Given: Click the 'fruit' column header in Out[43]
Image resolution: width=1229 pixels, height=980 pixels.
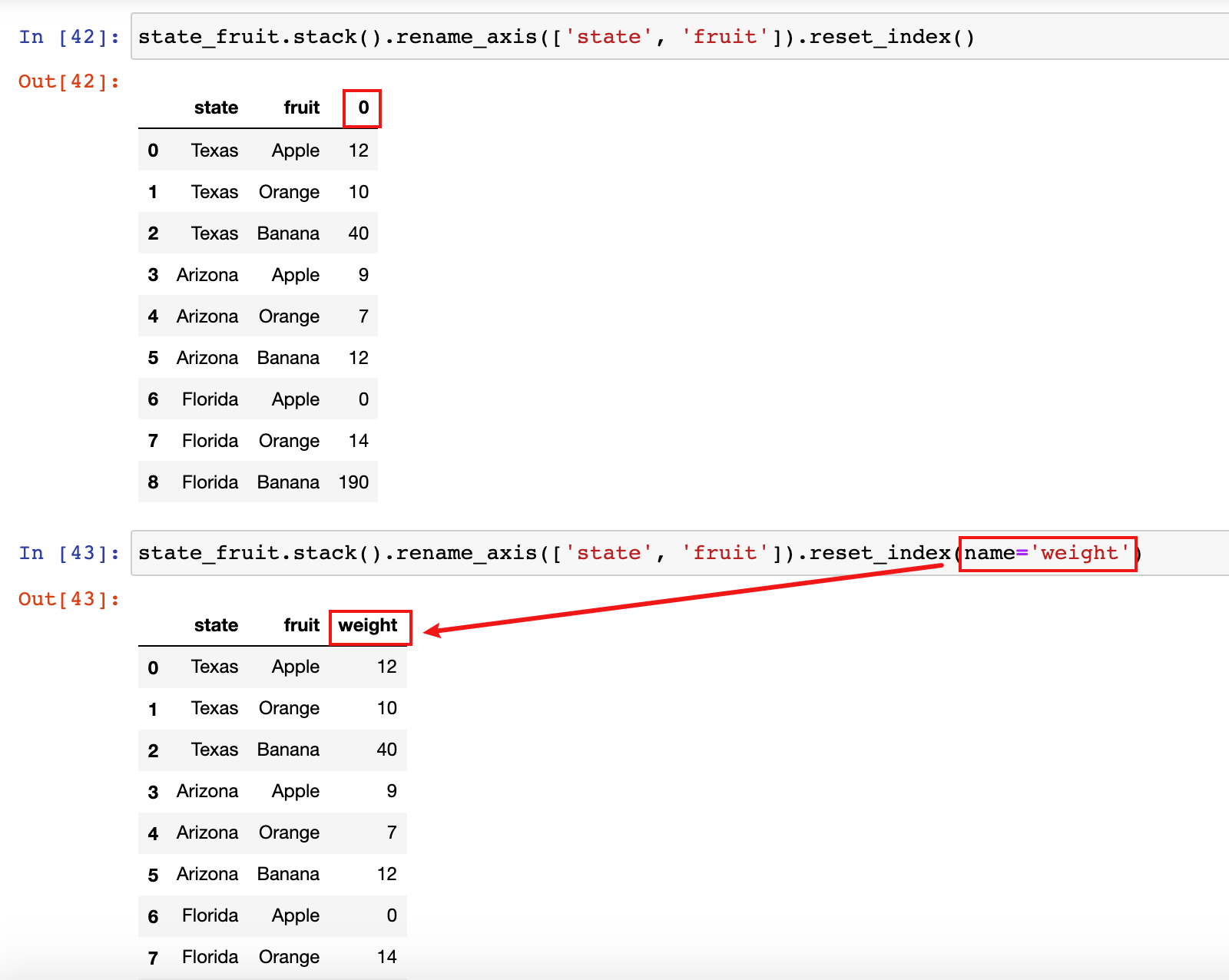Looking at the screenshot, I should 301,625.
